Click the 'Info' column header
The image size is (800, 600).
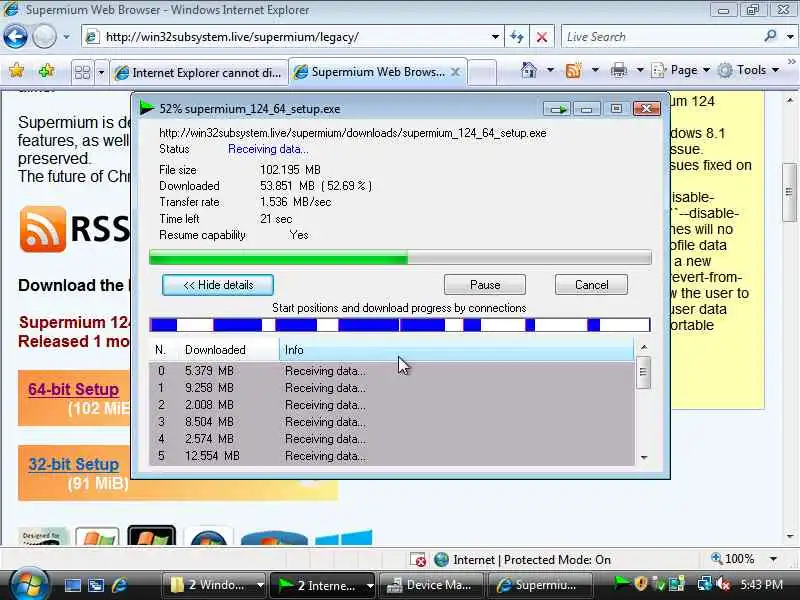pyautogui.click(x=457, y=349)
